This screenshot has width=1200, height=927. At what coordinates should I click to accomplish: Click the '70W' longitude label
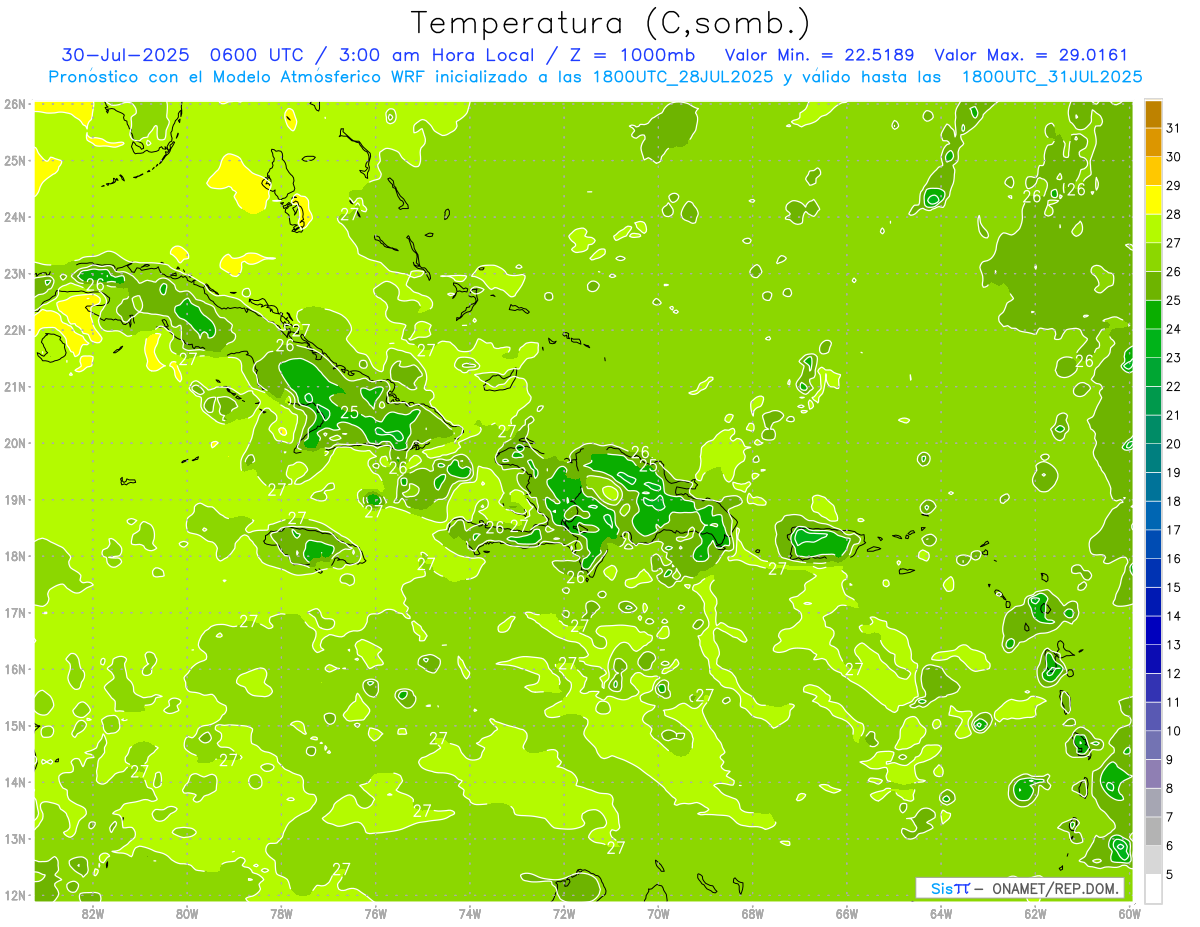pyautogui.click(x=658, y=913)
